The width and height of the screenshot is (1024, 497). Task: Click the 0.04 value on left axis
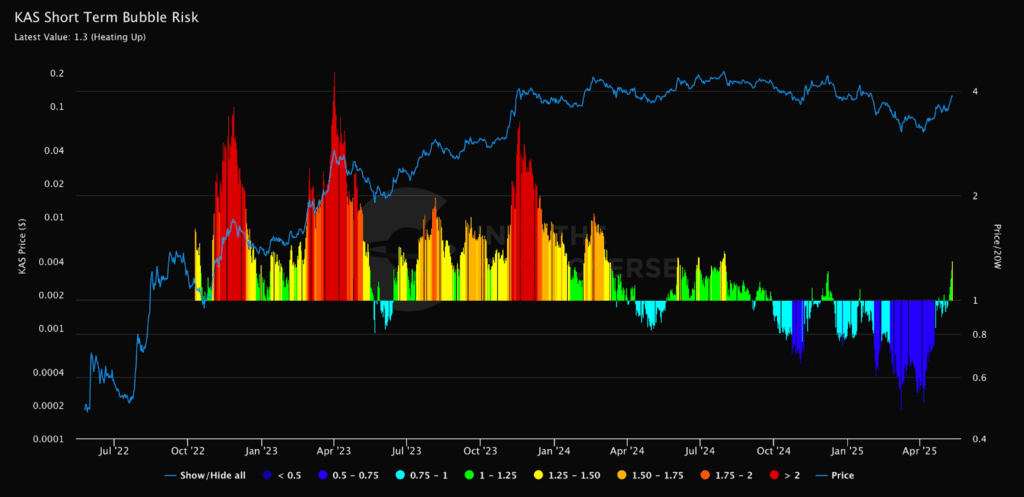[55, 151]
